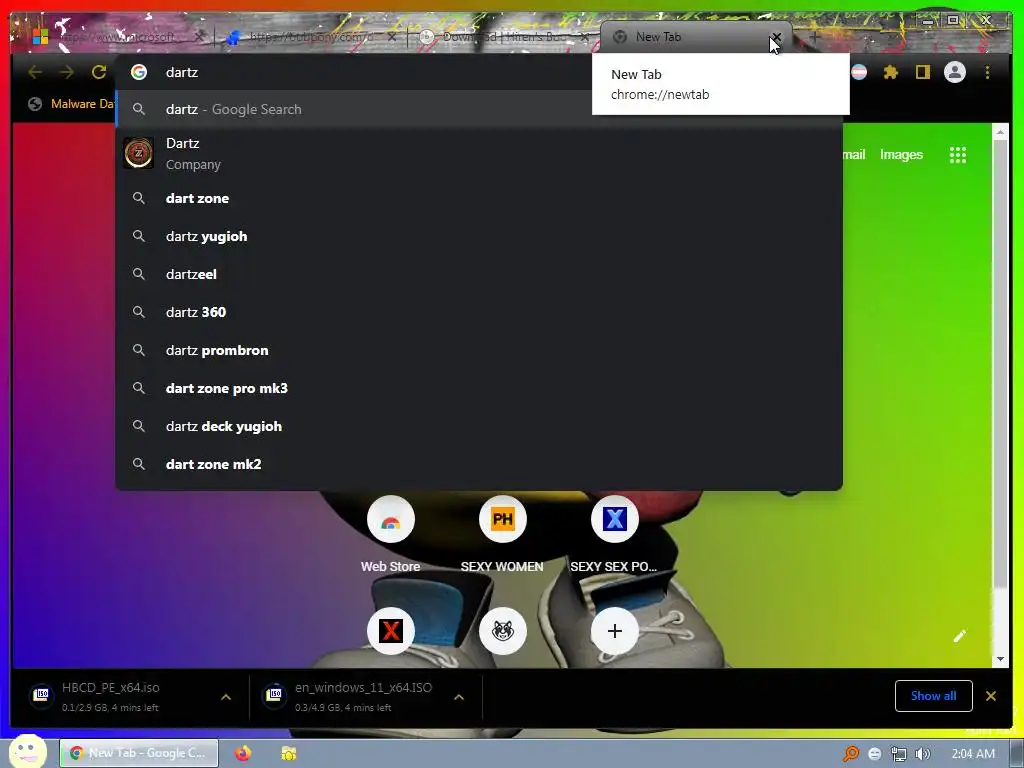Open the red X shortcut tile
The width and height of the screenshot is (1024, 768).
(x=391, y=631)
